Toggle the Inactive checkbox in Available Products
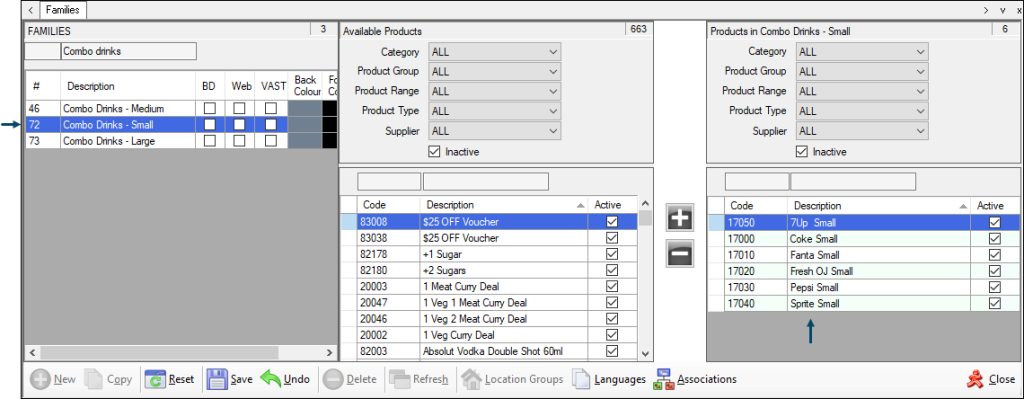The image size is (1024, 399). [435, 152]
